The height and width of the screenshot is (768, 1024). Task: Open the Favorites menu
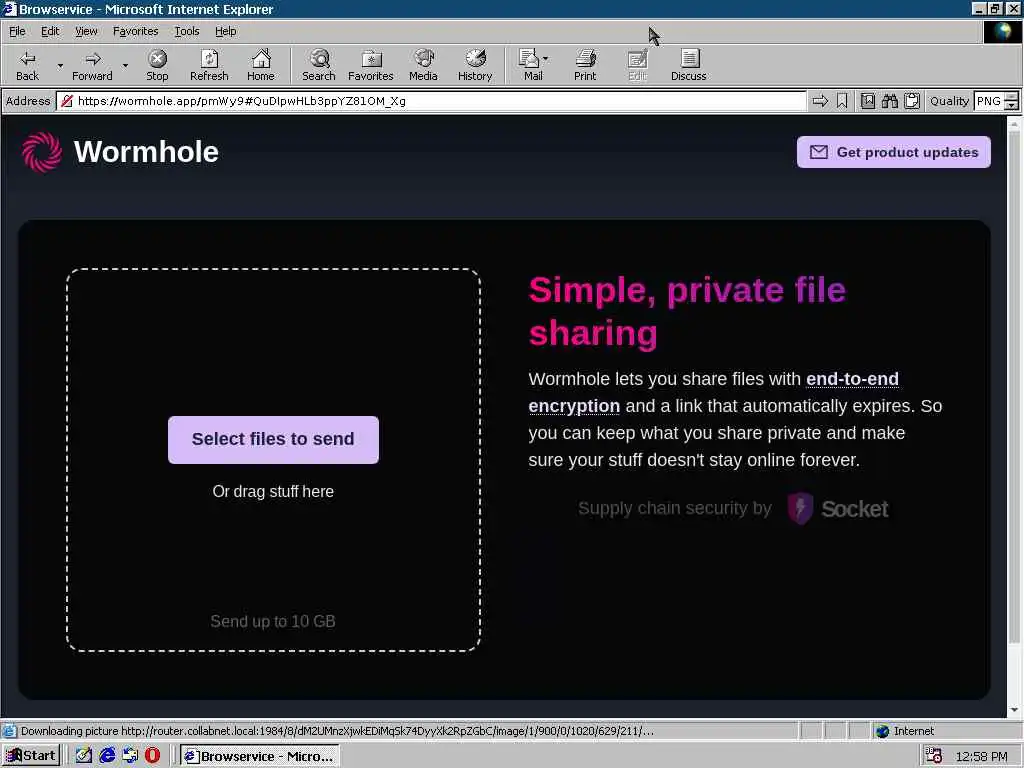coord(135,31)
